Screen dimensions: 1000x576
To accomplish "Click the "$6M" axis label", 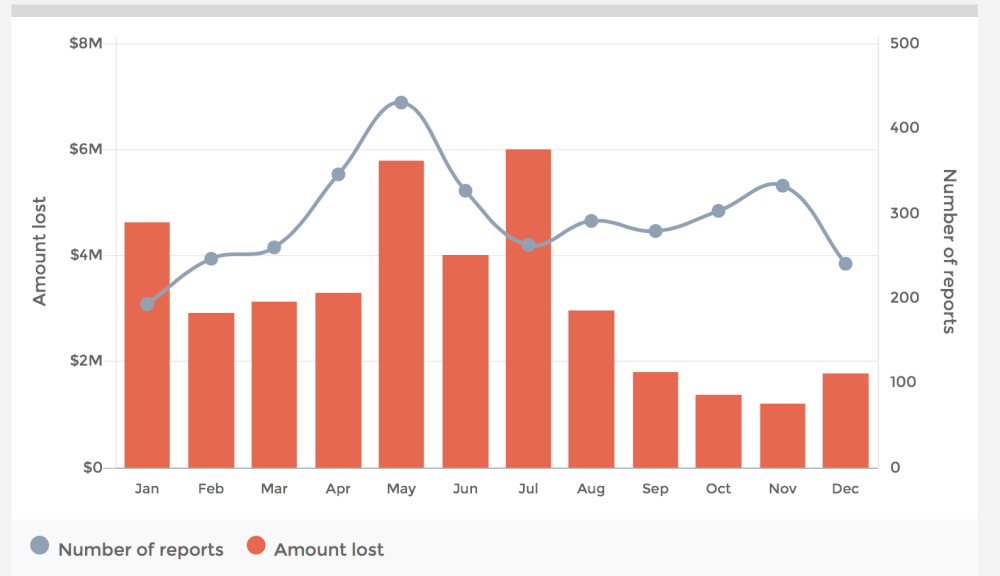I will point(86,149).
